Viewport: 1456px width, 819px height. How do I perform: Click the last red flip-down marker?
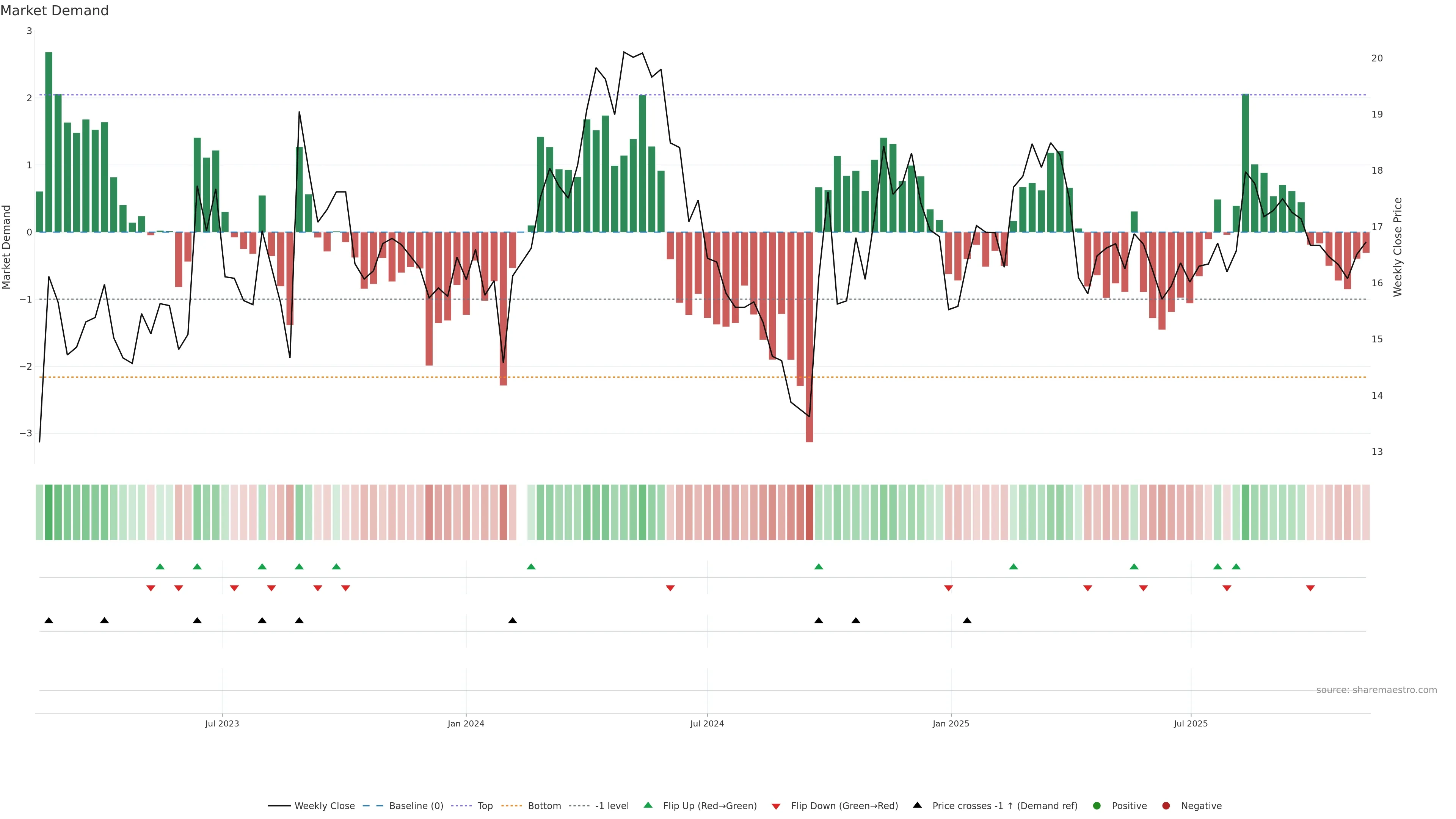(1310, 588)
